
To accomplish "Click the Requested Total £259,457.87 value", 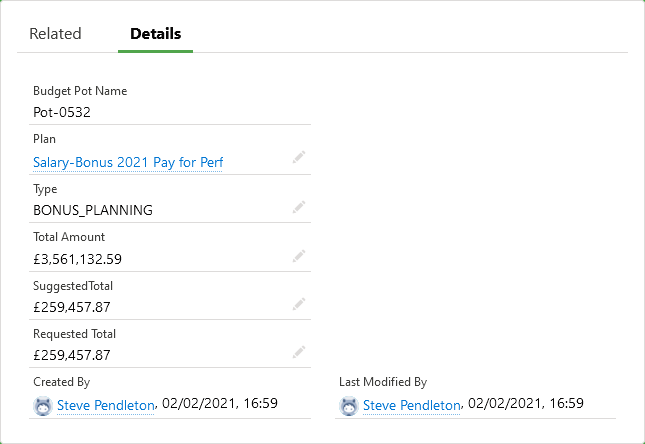I will pos(72,357).
